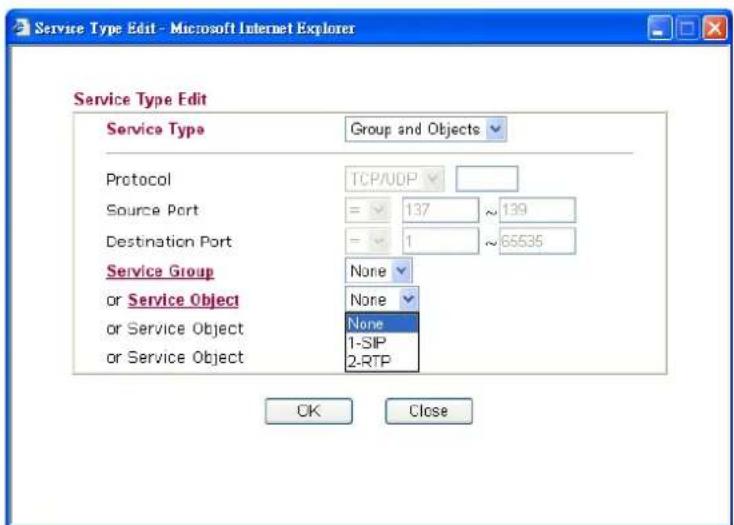734x525 pixels.
Task: Click the Source Port end field showing 139
Action: [x=537, y=210]
